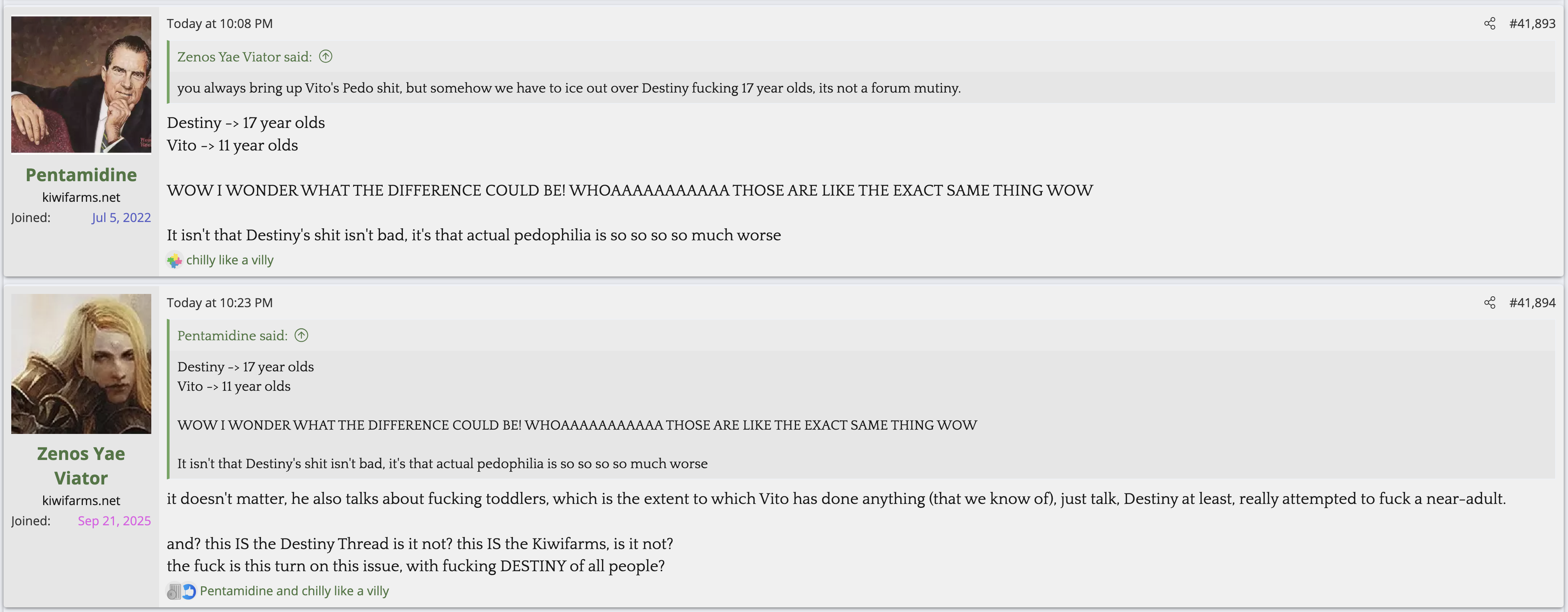
Task: Open Pentamidine's avatar image
Action: point(81,84)
